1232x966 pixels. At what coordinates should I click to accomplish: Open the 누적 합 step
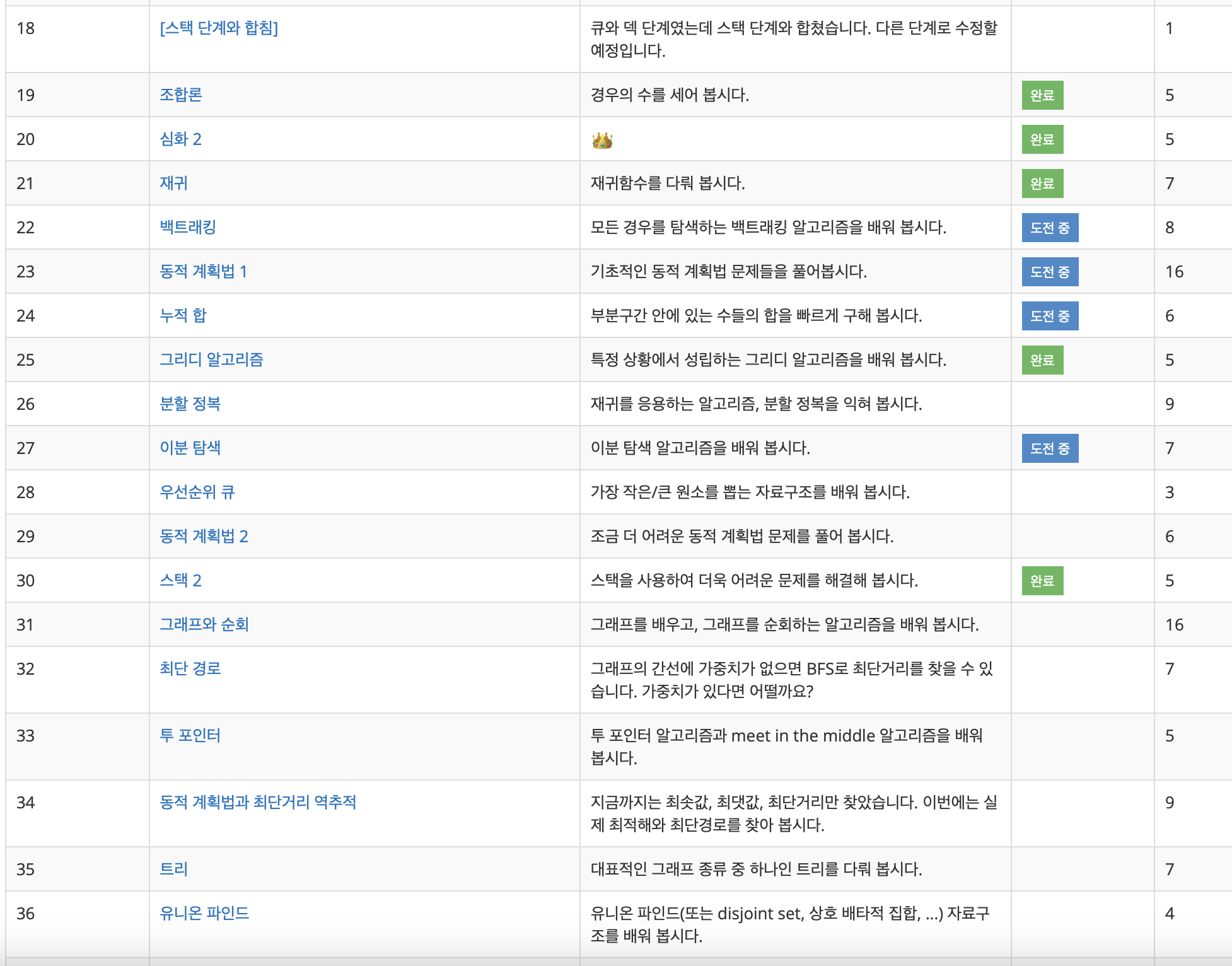tap(183, 315)
